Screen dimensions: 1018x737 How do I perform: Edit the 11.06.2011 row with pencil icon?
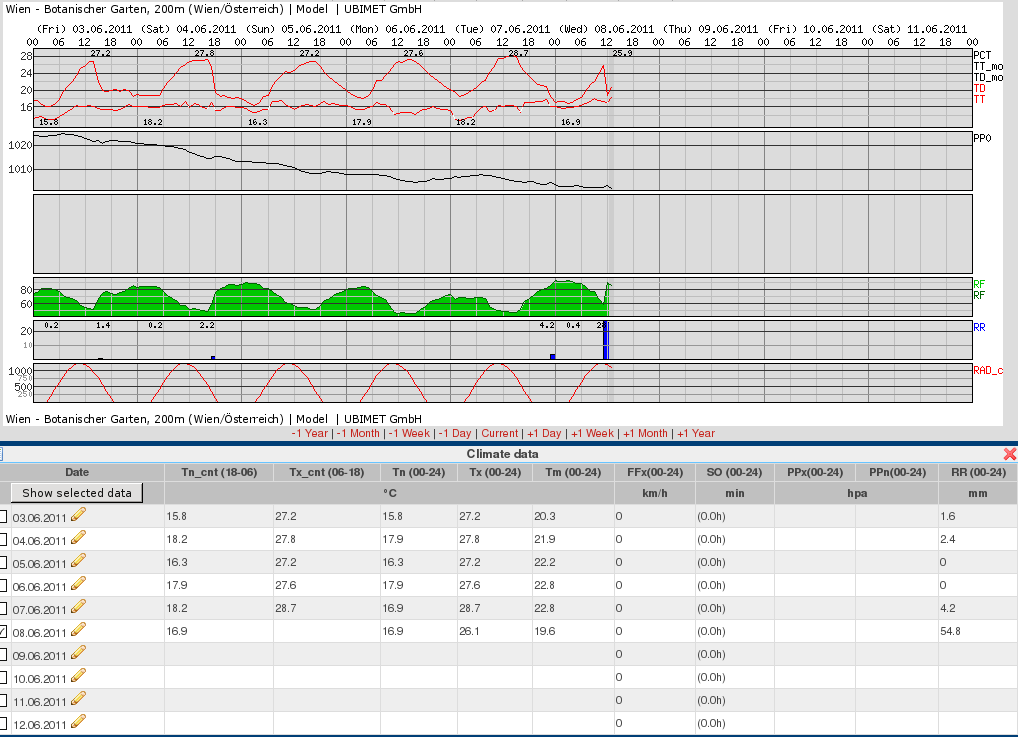click(78, 699)
